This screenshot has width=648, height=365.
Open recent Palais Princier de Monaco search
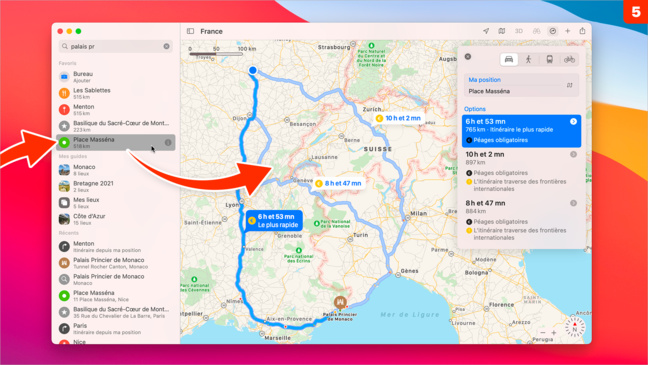coord(116,279)
